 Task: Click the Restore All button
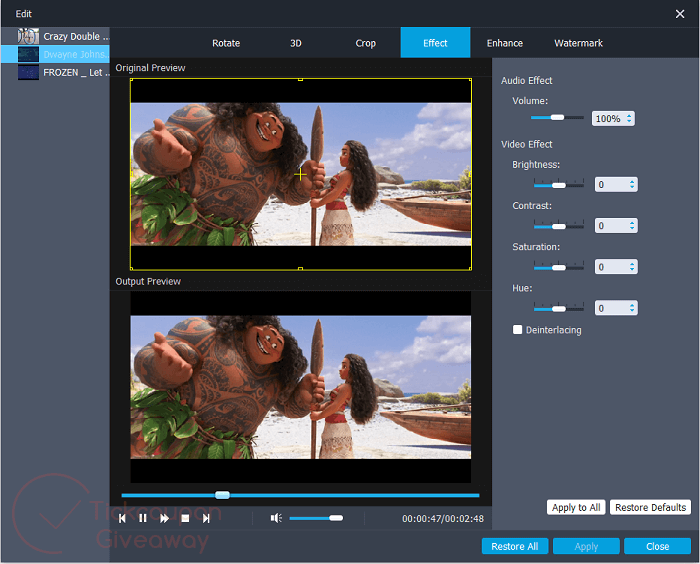pos(515,546)
